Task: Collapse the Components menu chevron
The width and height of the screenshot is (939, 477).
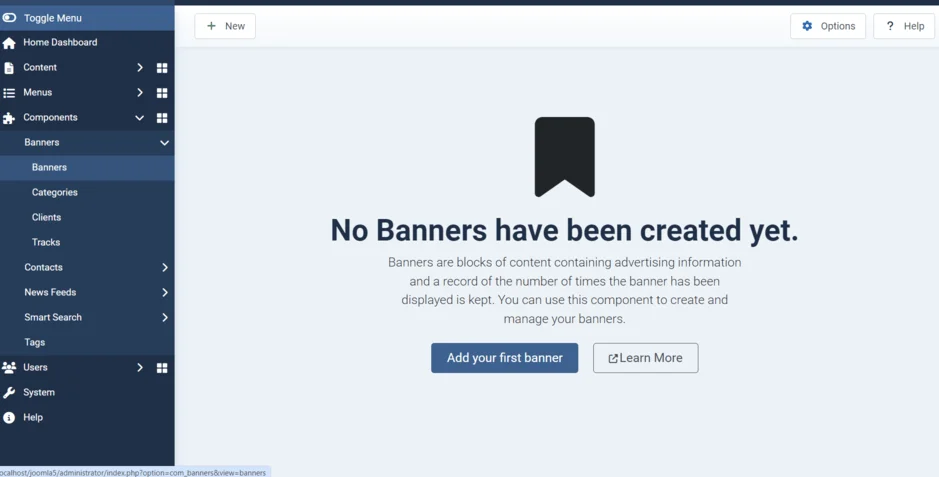Action: [140, 118]
